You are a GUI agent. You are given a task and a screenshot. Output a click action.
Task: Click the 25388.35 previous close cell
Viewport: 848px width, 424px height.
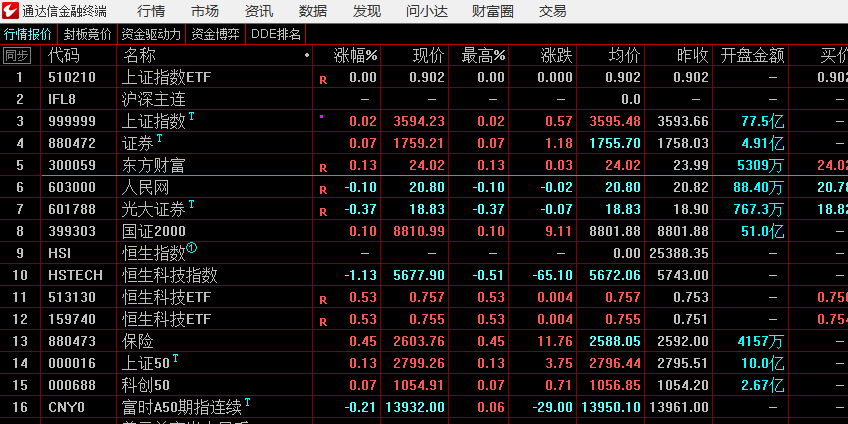tap(679, 253)
